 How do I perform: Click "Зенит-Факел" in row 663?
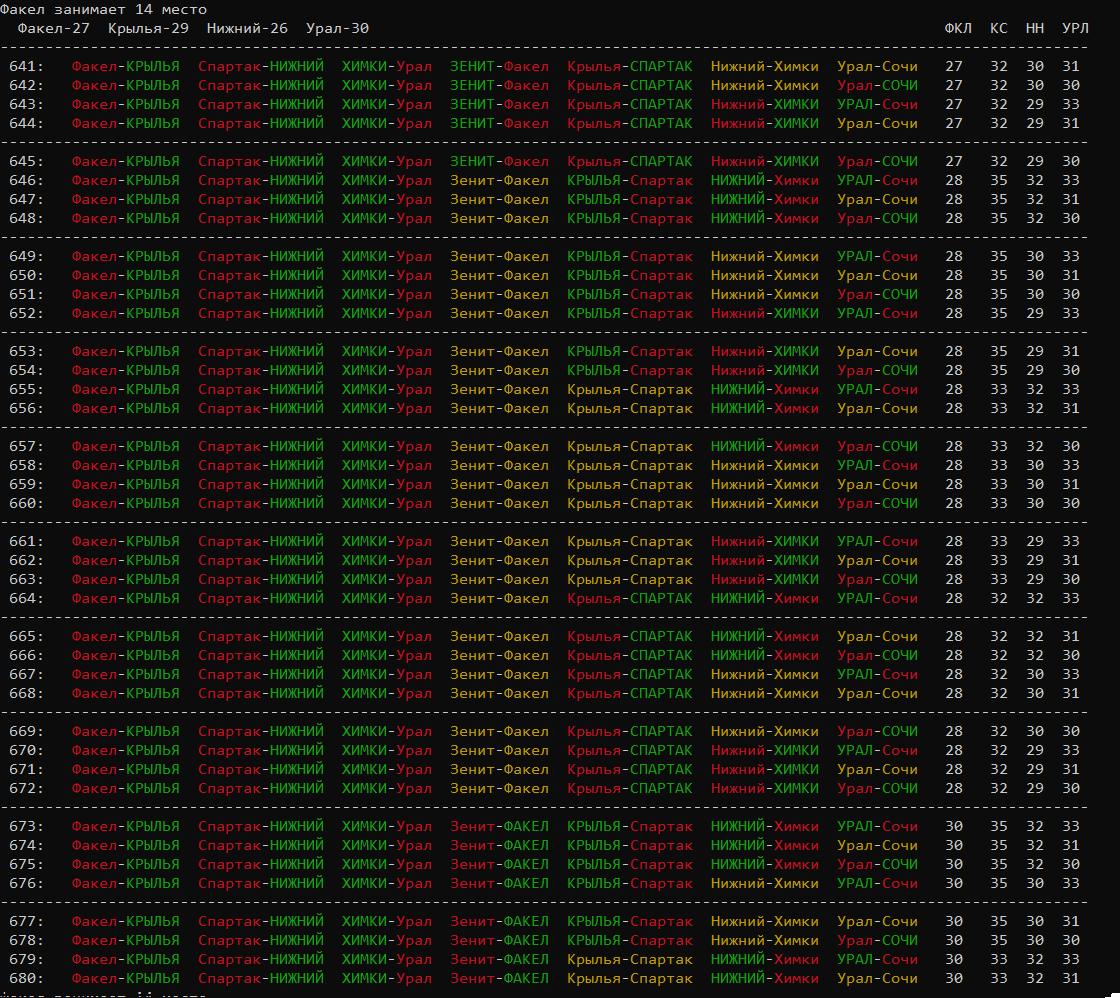pyautogui.click(x=499, y=579)
